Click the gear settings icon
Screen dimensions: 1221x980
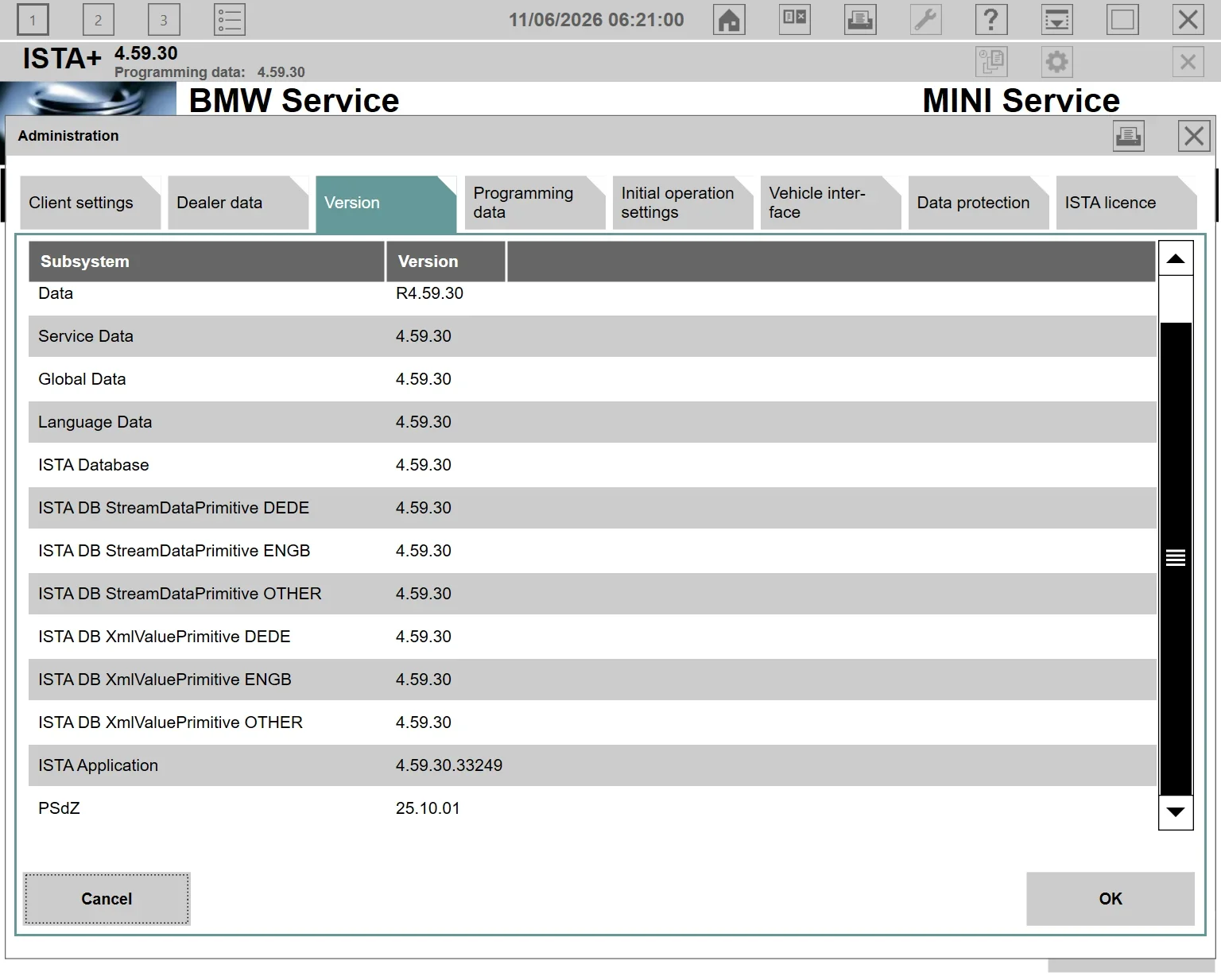(1056, 61)
